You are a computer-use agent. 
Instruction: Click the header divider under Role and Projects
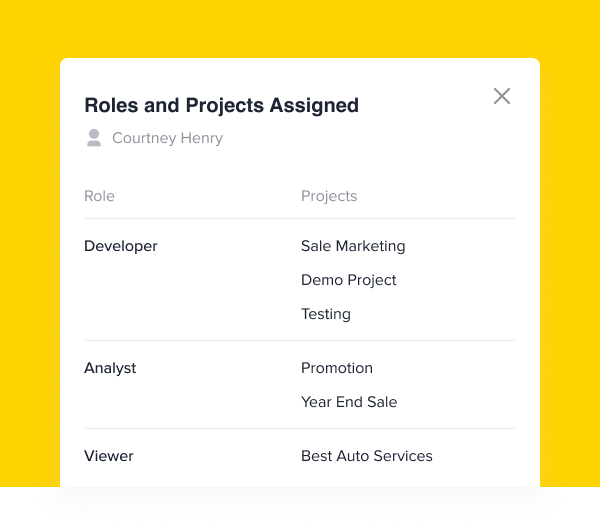point(300,219)
